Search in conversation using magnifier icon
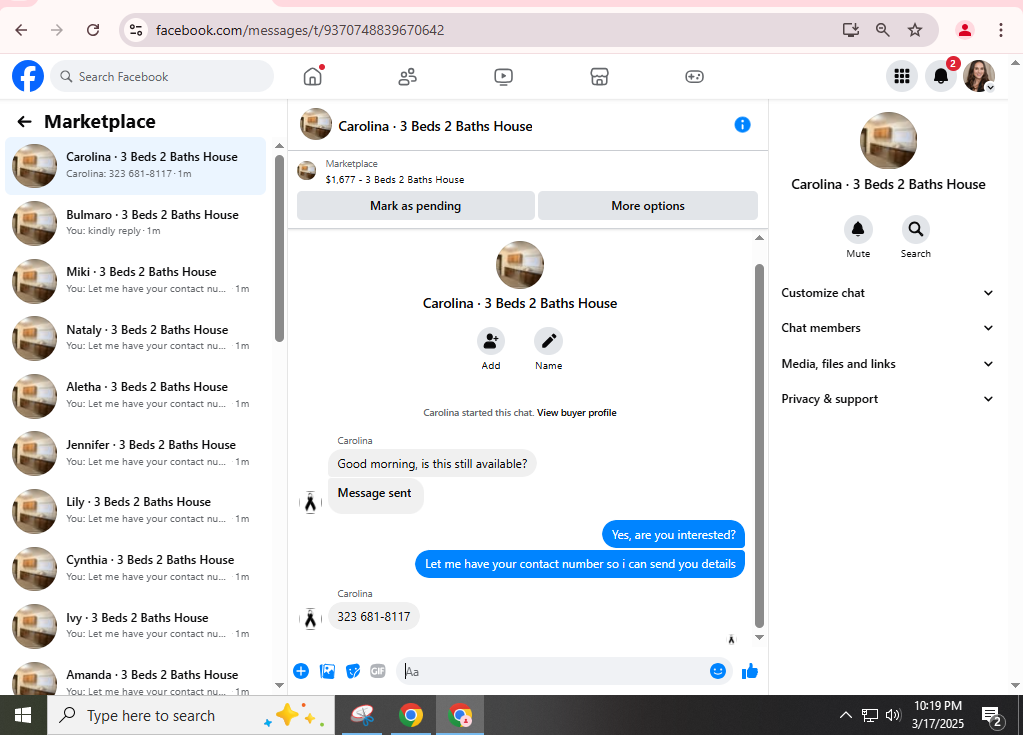The image size is (1023, 735). coord(916,229)
